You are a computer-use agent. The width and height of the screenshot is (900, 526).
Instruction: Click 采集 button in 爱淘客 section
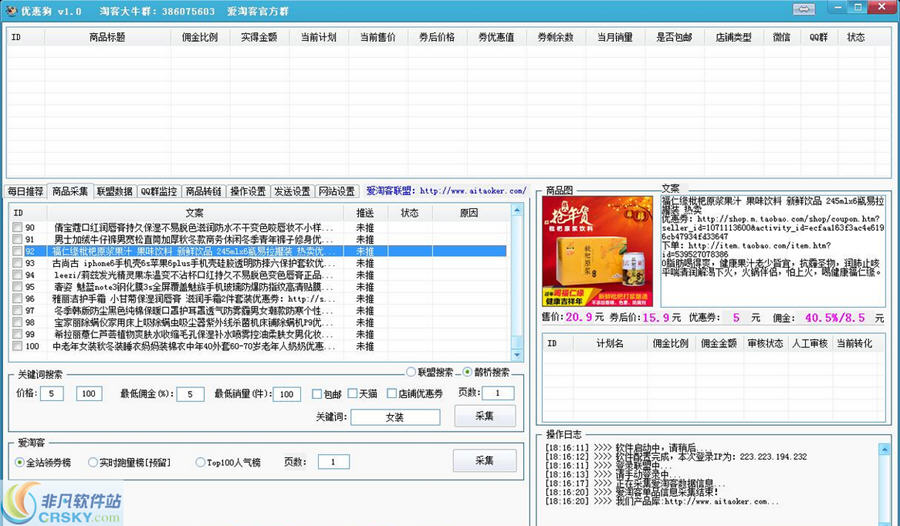[x=484, y=461]
